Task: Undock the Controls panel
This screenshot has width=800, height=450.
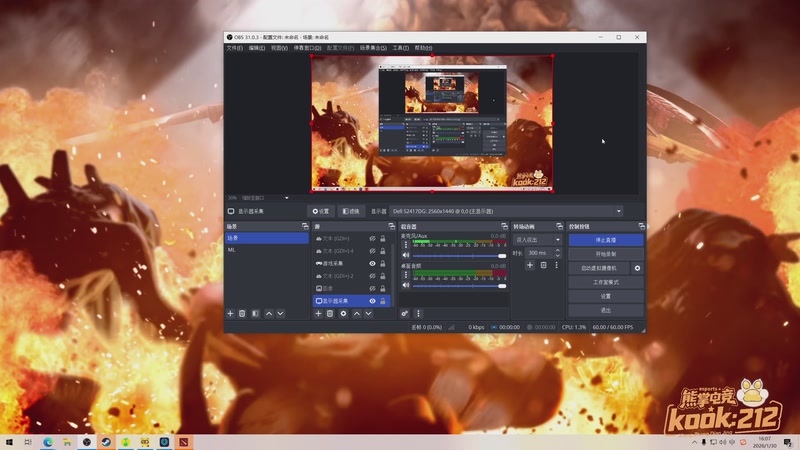Action: [641, 226]
